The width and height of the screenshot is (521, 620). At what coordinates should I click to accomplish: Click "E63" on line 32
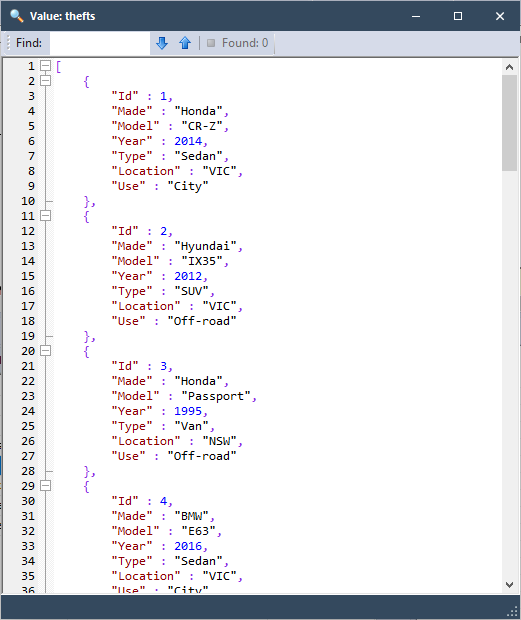pos(198,531)
